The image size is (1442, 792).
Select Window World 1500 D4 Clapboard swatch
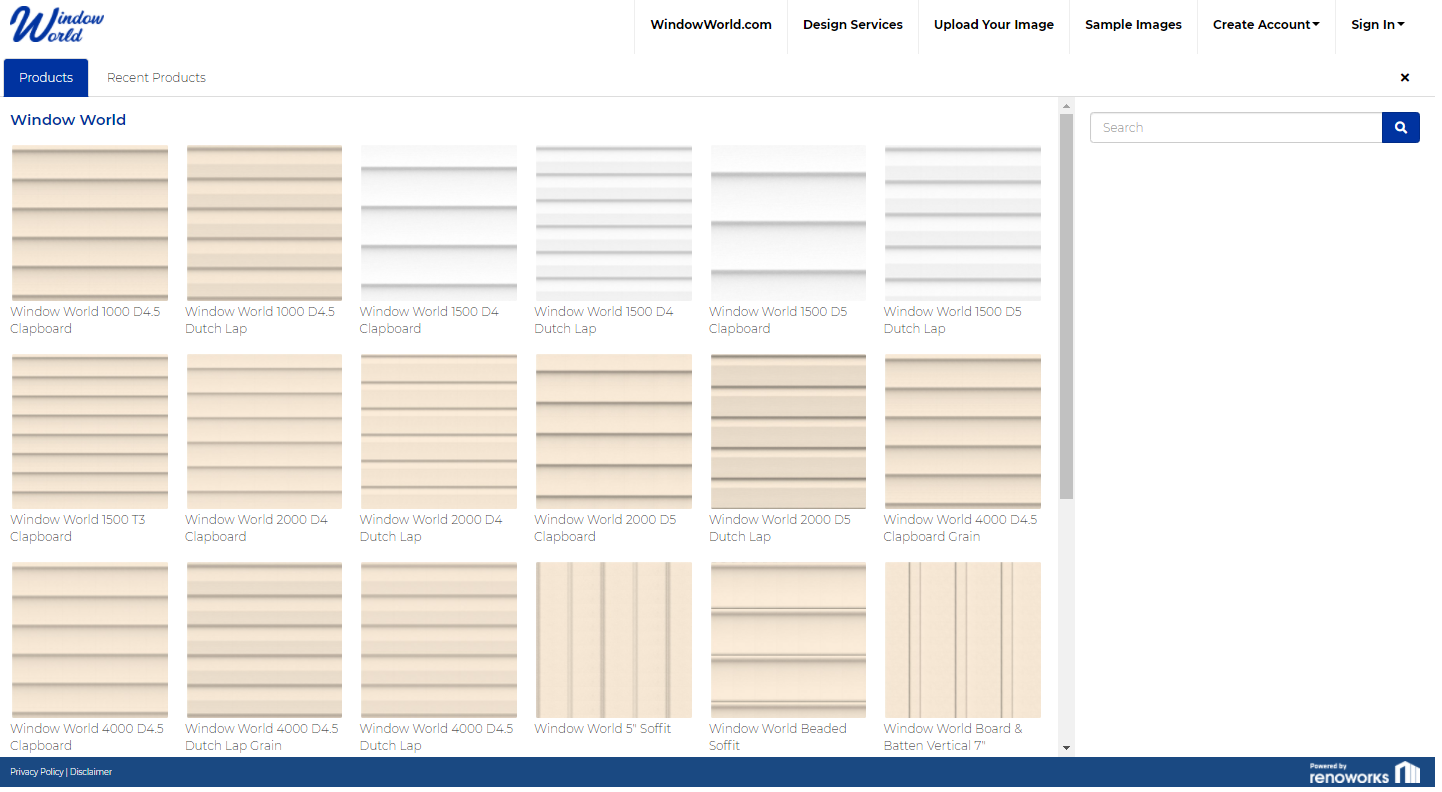(x=441, y=224)
